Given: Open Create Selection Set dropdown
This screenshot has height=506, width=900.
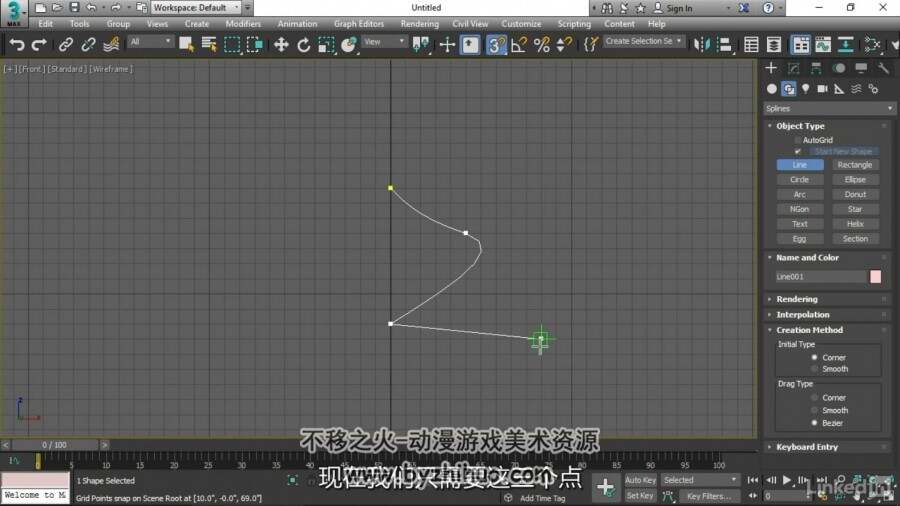Looking at the screenshot, I should 643,41.
